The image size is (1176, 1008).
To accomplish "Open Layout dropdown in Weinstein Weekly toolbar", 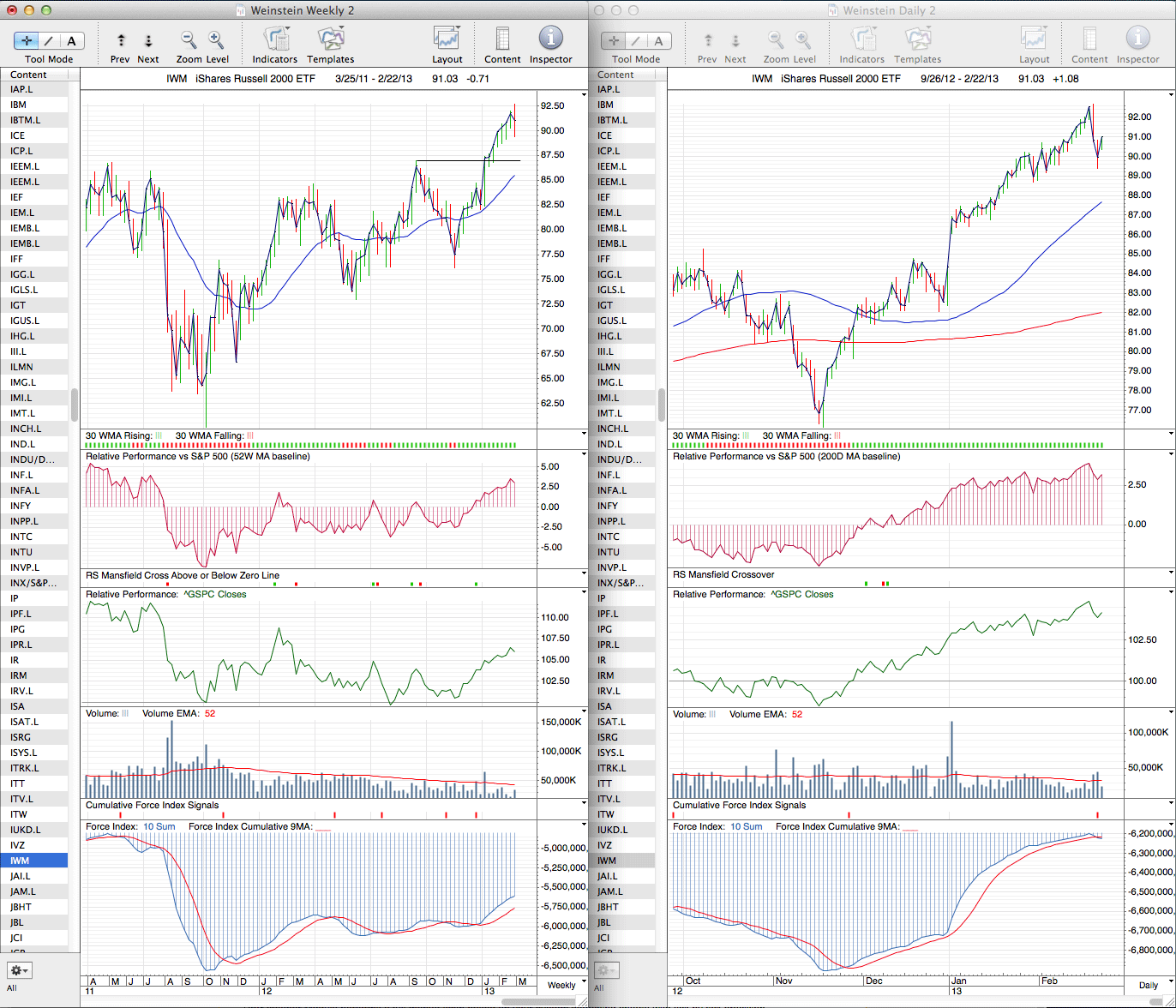I will click(447, 39).
